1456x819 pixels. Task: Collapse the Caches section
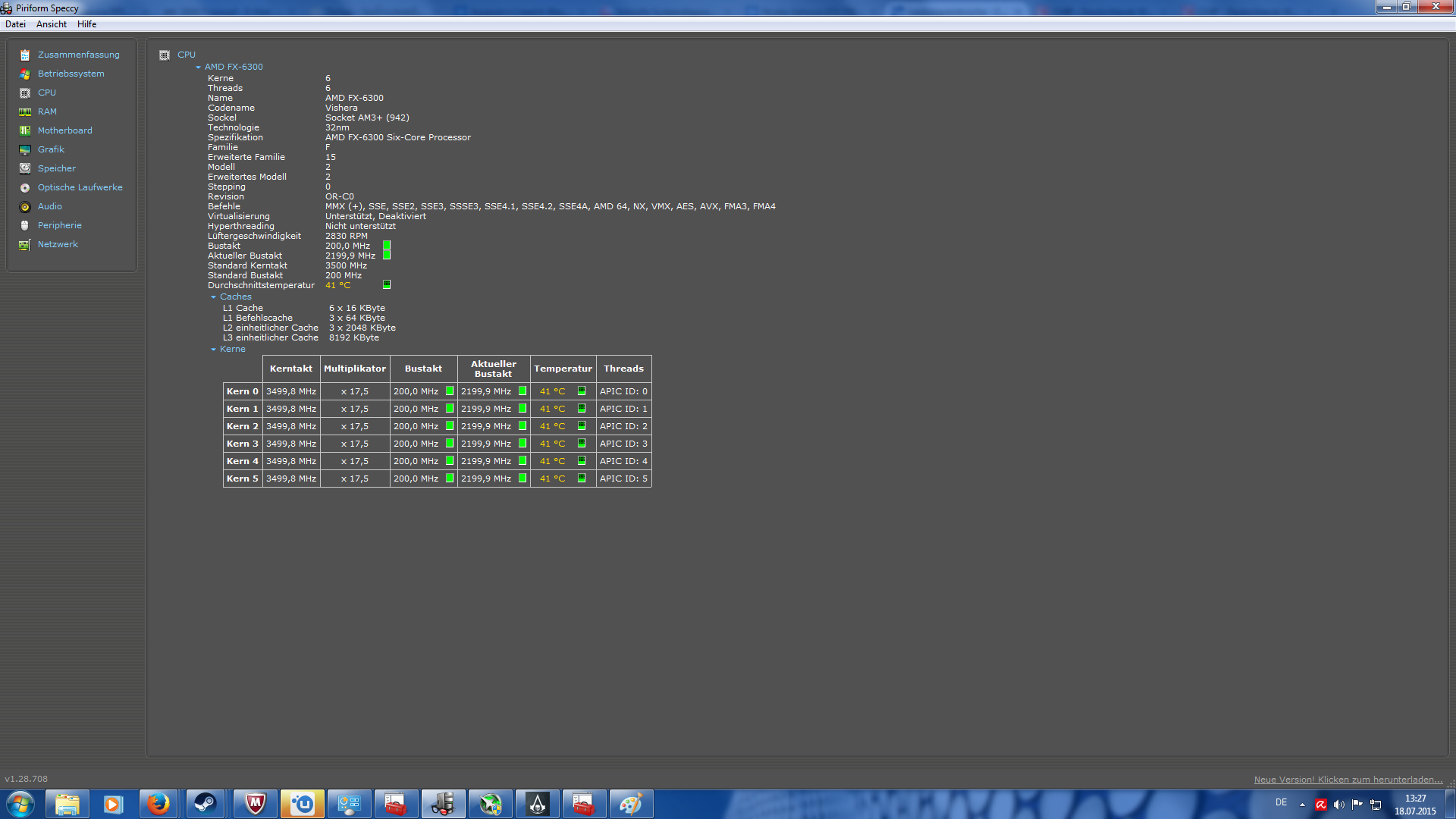click(x=214, y=297)
